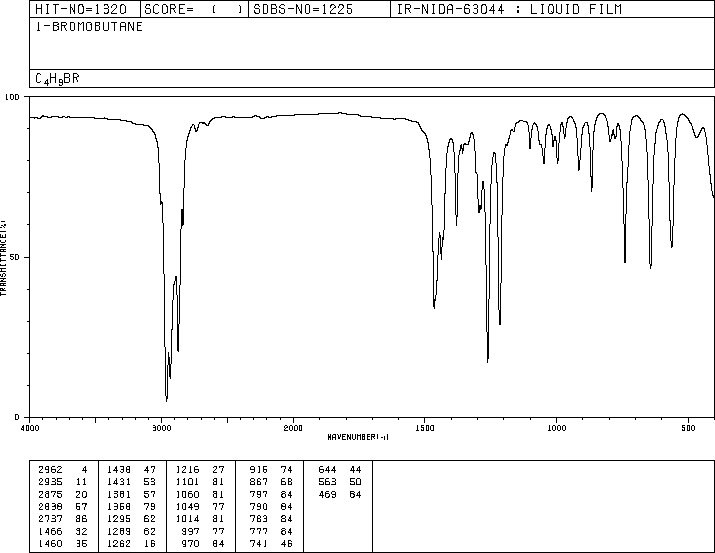Click transmittance value 27 beside peak 1216
This screenshot has width=715, height=553.
tap(218, 470)
